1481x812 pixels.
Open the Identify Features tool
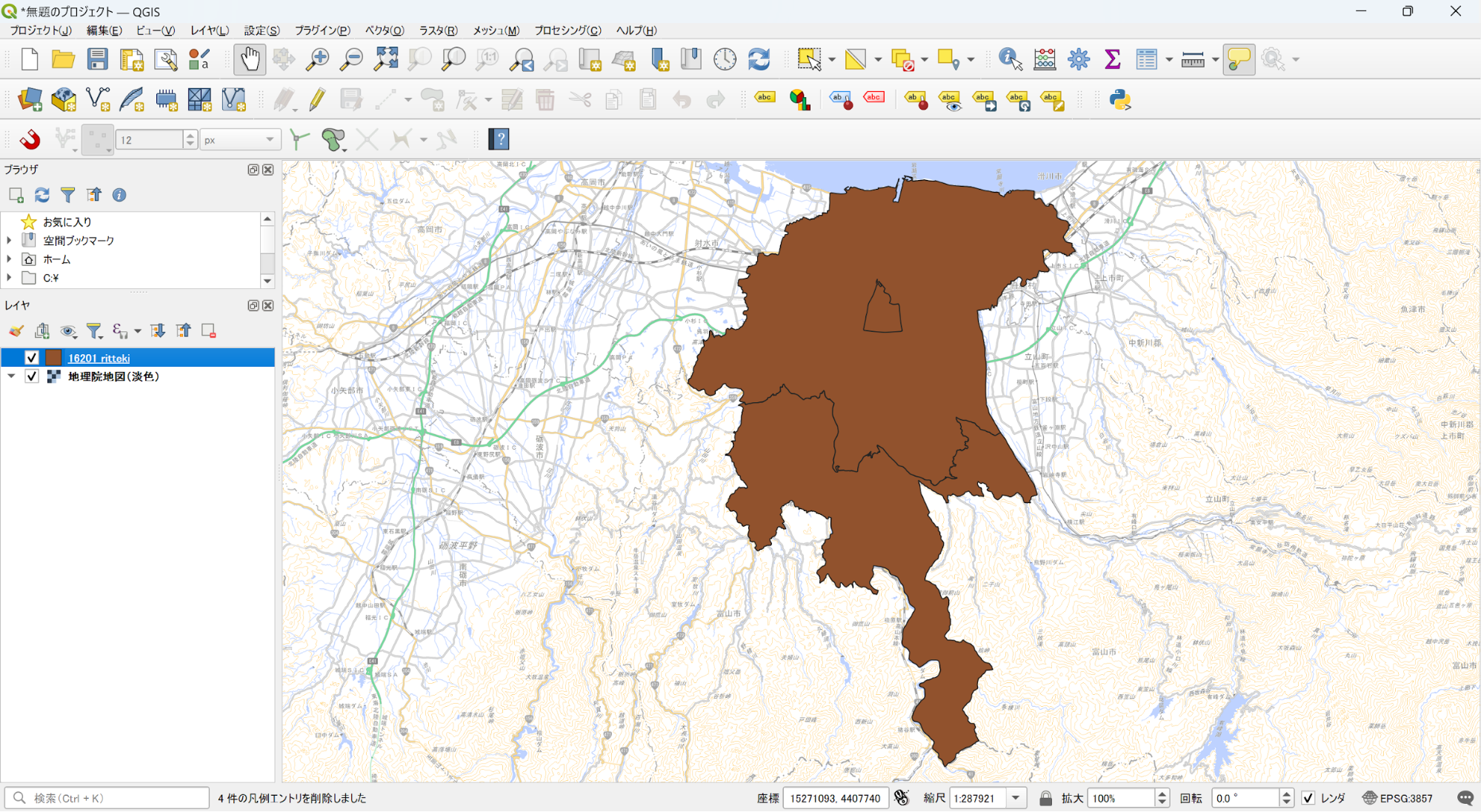coord(1010,59)
